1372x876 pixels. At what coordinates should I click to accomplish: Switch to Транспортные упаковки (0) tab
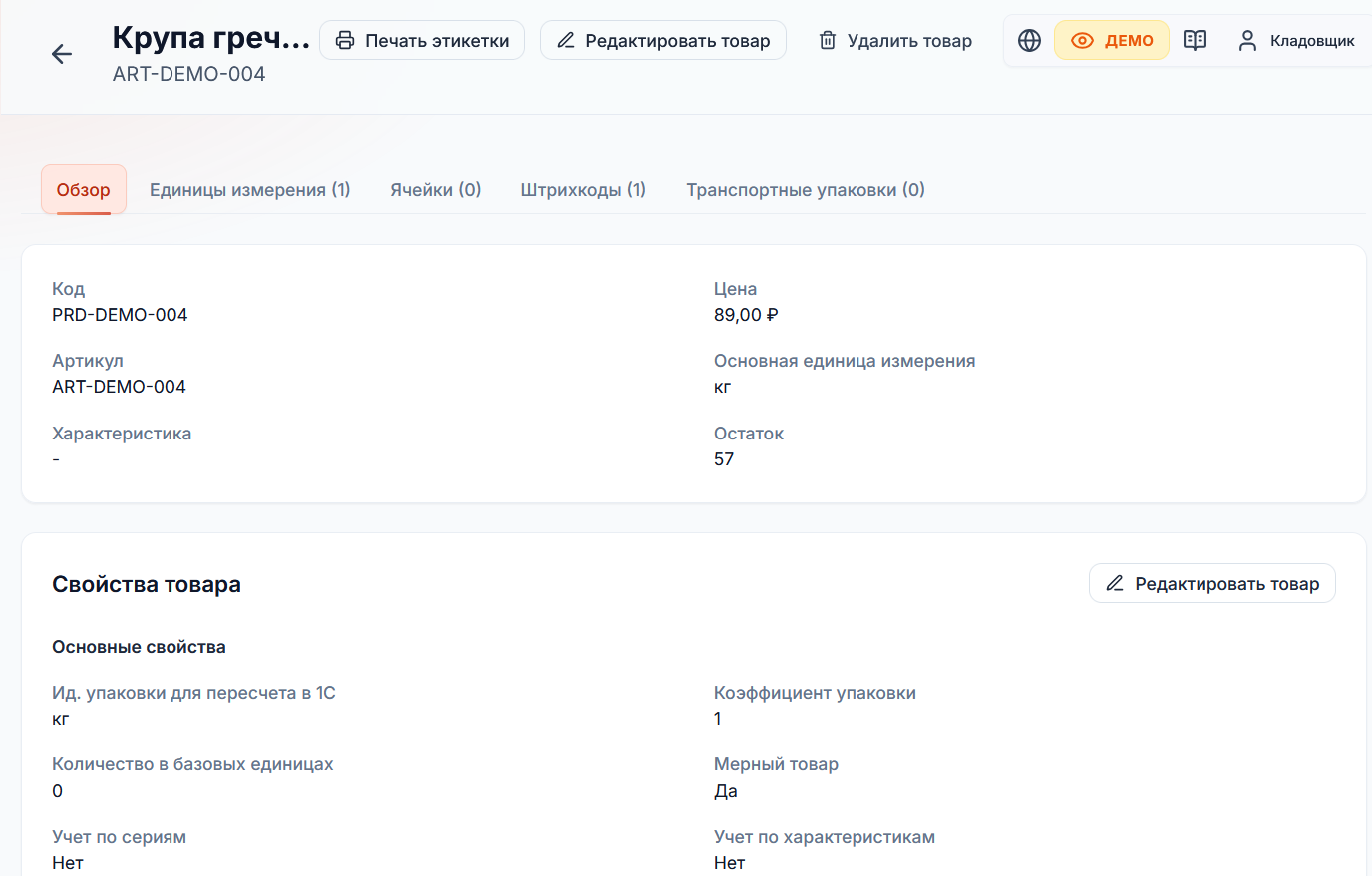(x=806, y=189)
